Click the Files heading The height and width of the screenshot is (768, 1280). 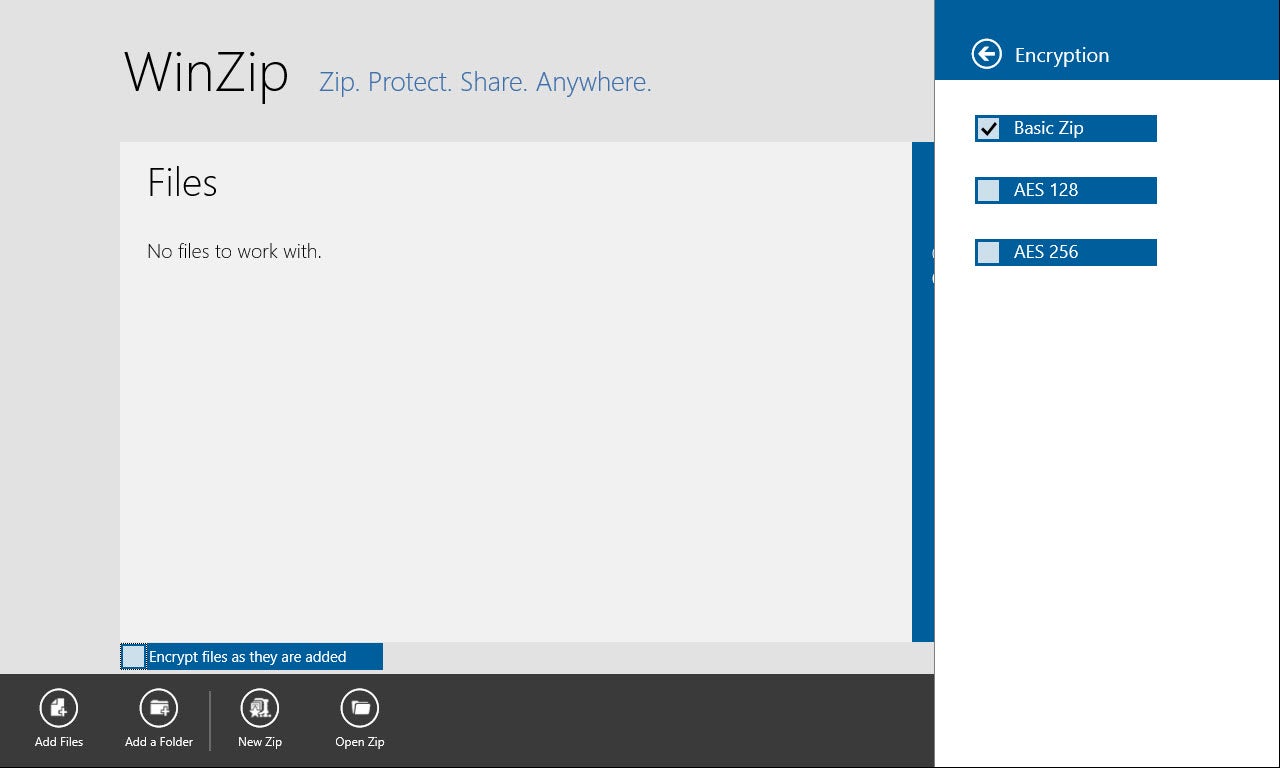click(x=182, y=183)
